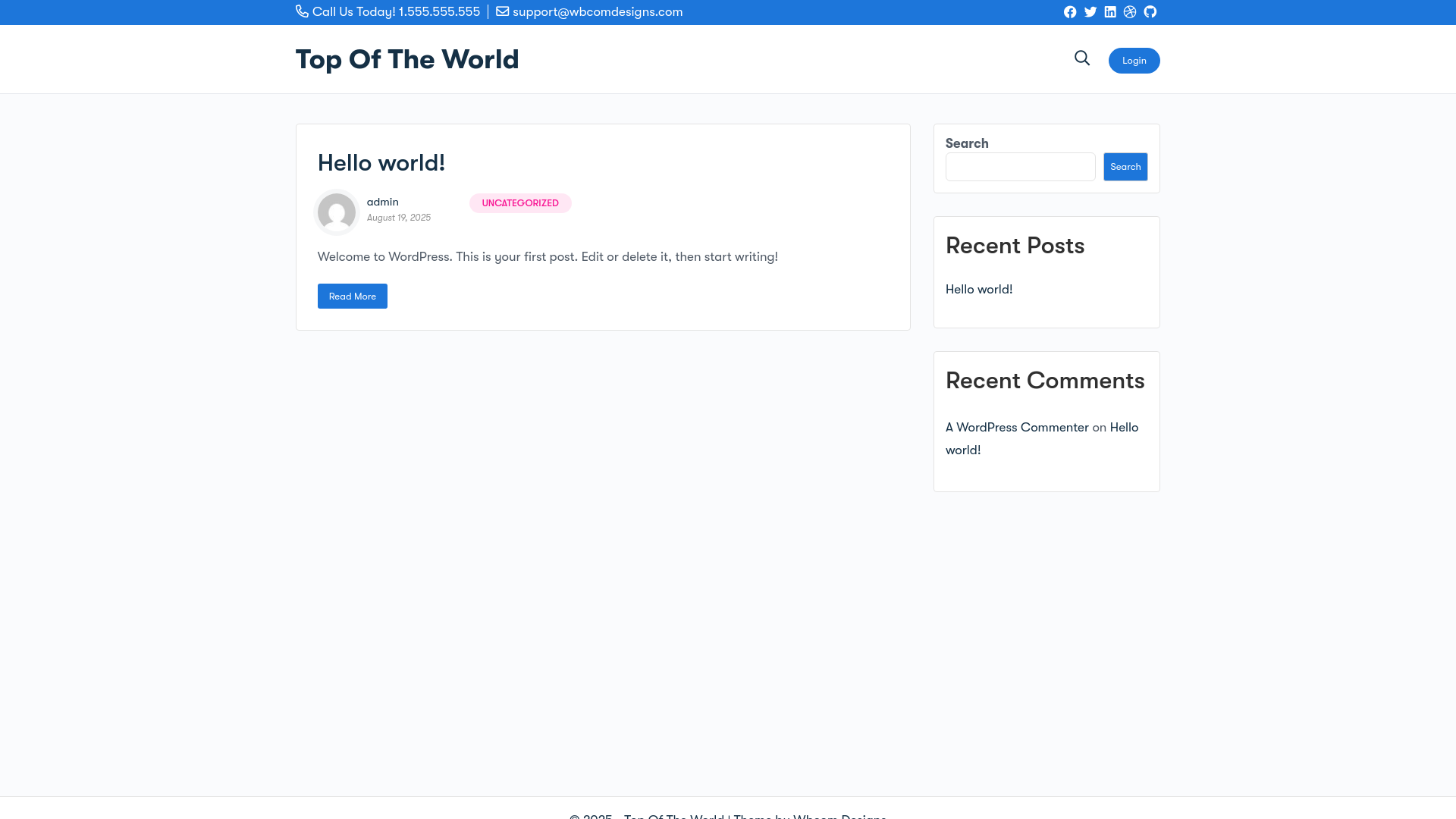Focus the sidebar search input field
This screenshot has width=1456, height=819.
[x=1021, y=167]
